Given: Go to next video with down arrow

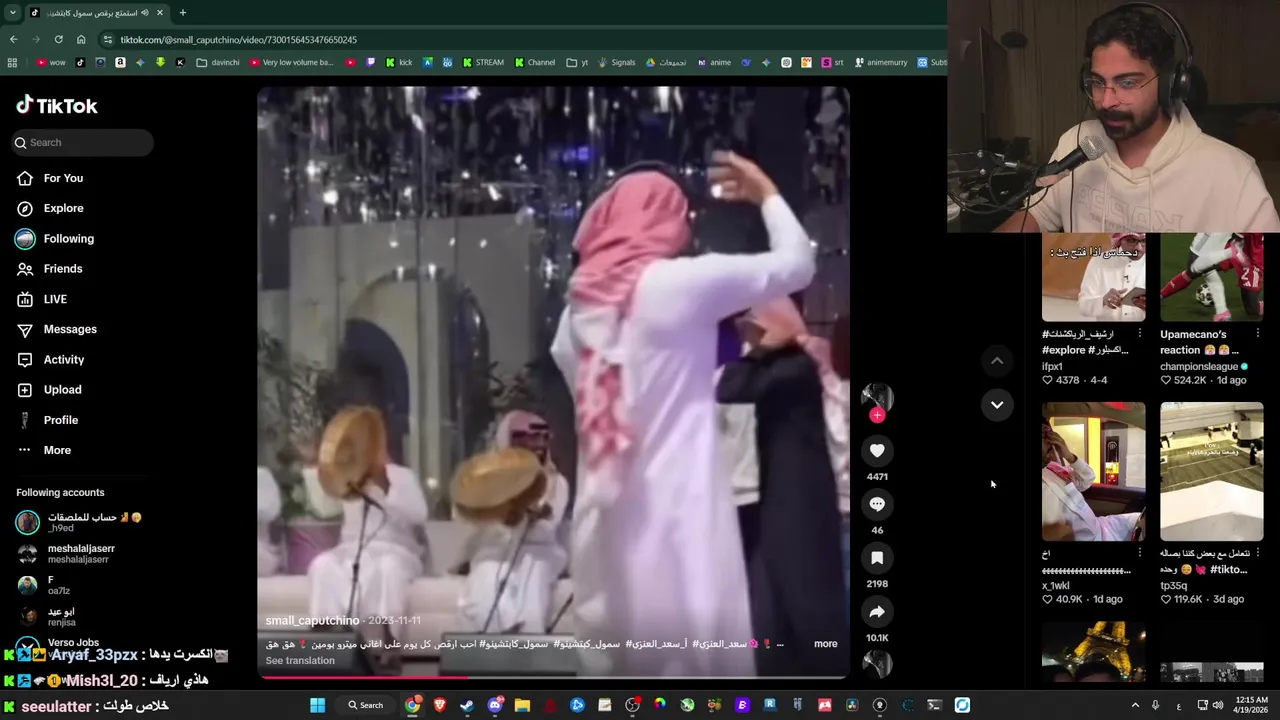Looking at the screenshot, I should coord(997,404).
